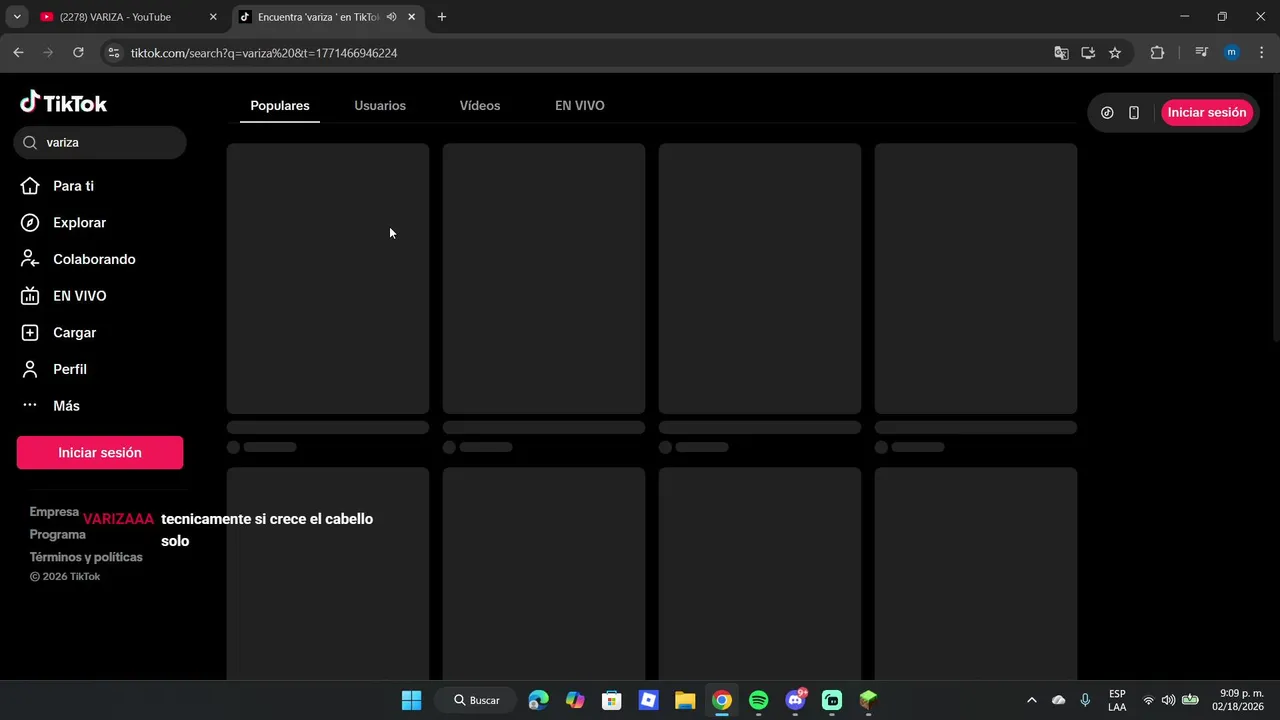
Task: Open the media control music-note icon
Action: [x=1202, y=53]
